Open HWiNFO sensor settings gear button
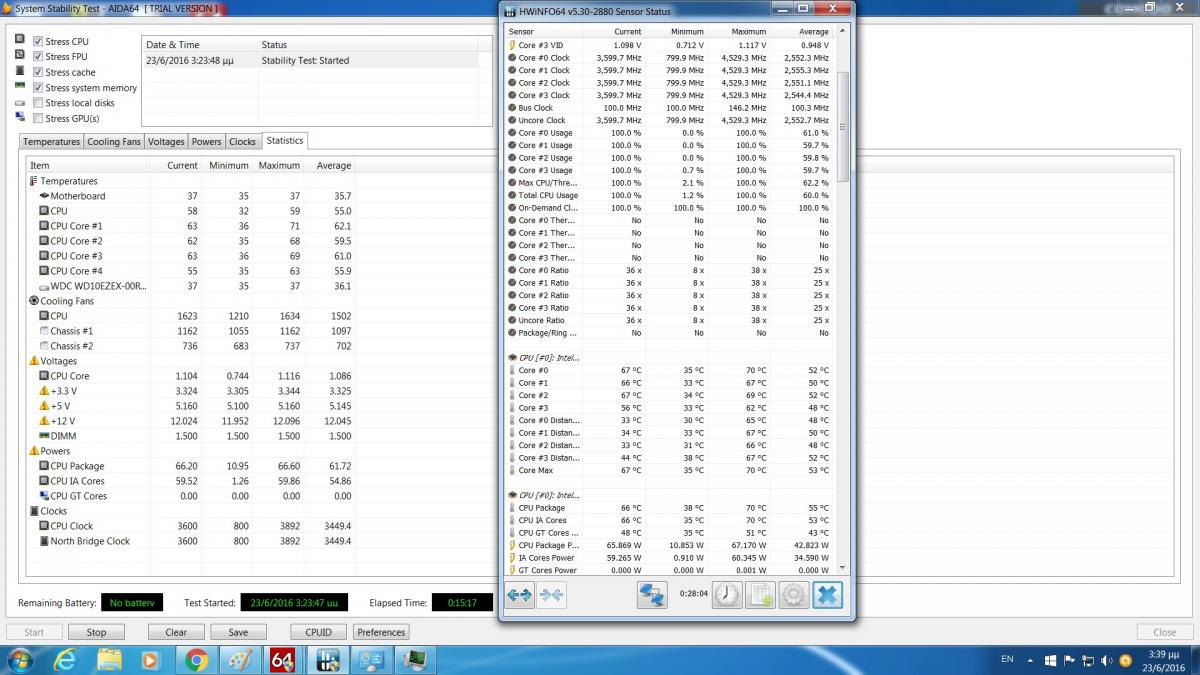 [x=794, y=595]
